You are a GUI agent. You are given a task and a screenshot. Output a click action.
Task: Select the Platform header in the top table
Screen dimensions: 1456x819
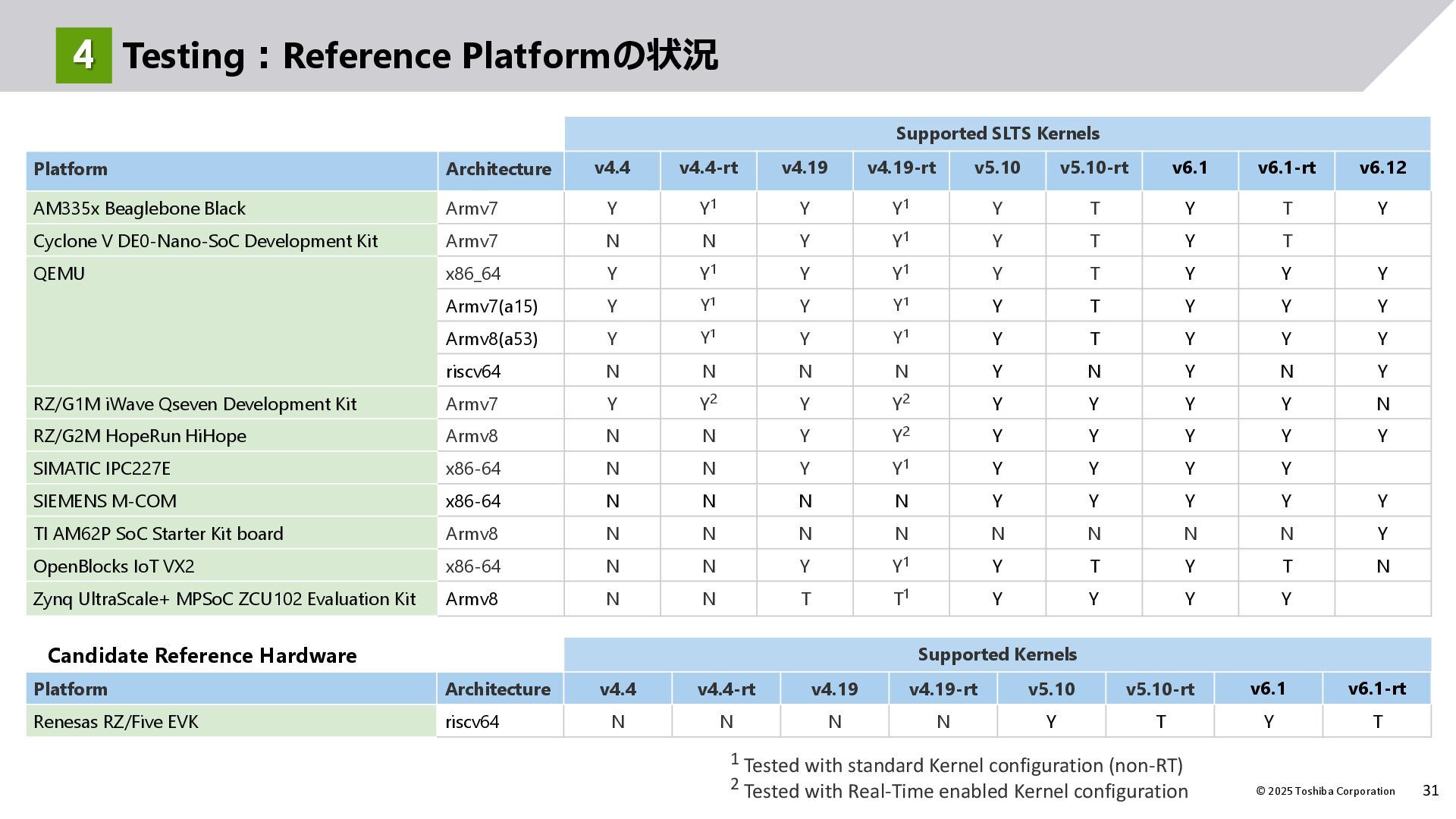(71, 169)
